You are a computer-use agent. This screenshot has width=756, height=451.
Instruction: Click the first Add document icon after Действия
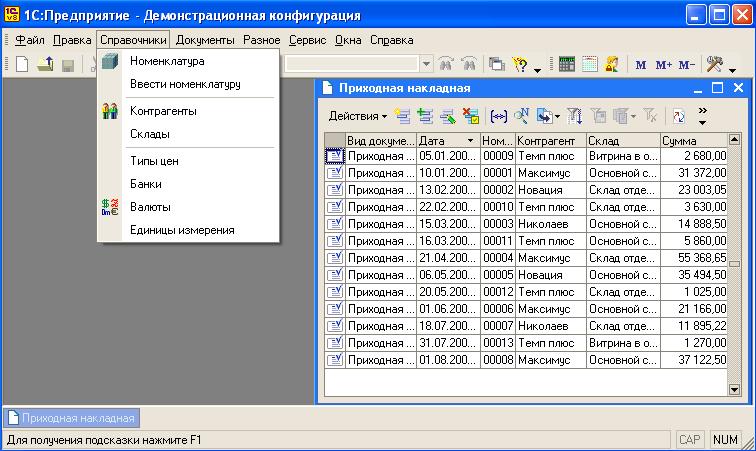(402, 116)
